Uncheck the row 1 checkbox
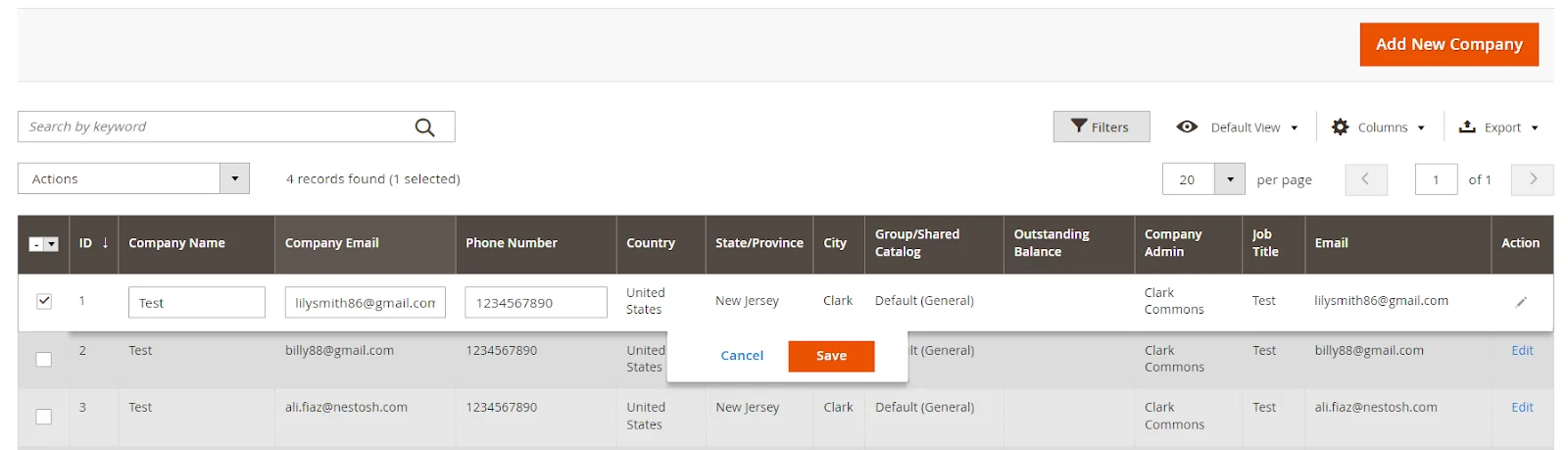Screen dimensions: 1568x450 click(44, 301)
